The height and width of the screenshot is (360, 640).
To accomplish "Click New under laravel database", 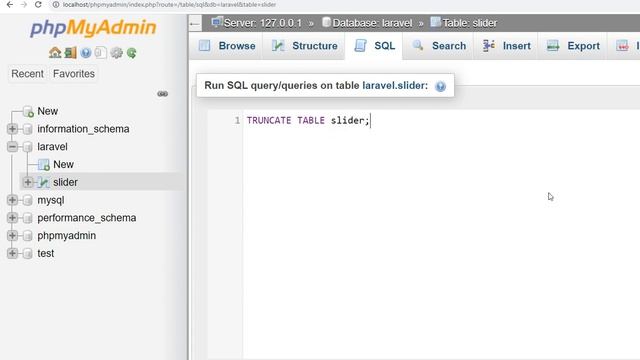I will [x=63, y=164].
